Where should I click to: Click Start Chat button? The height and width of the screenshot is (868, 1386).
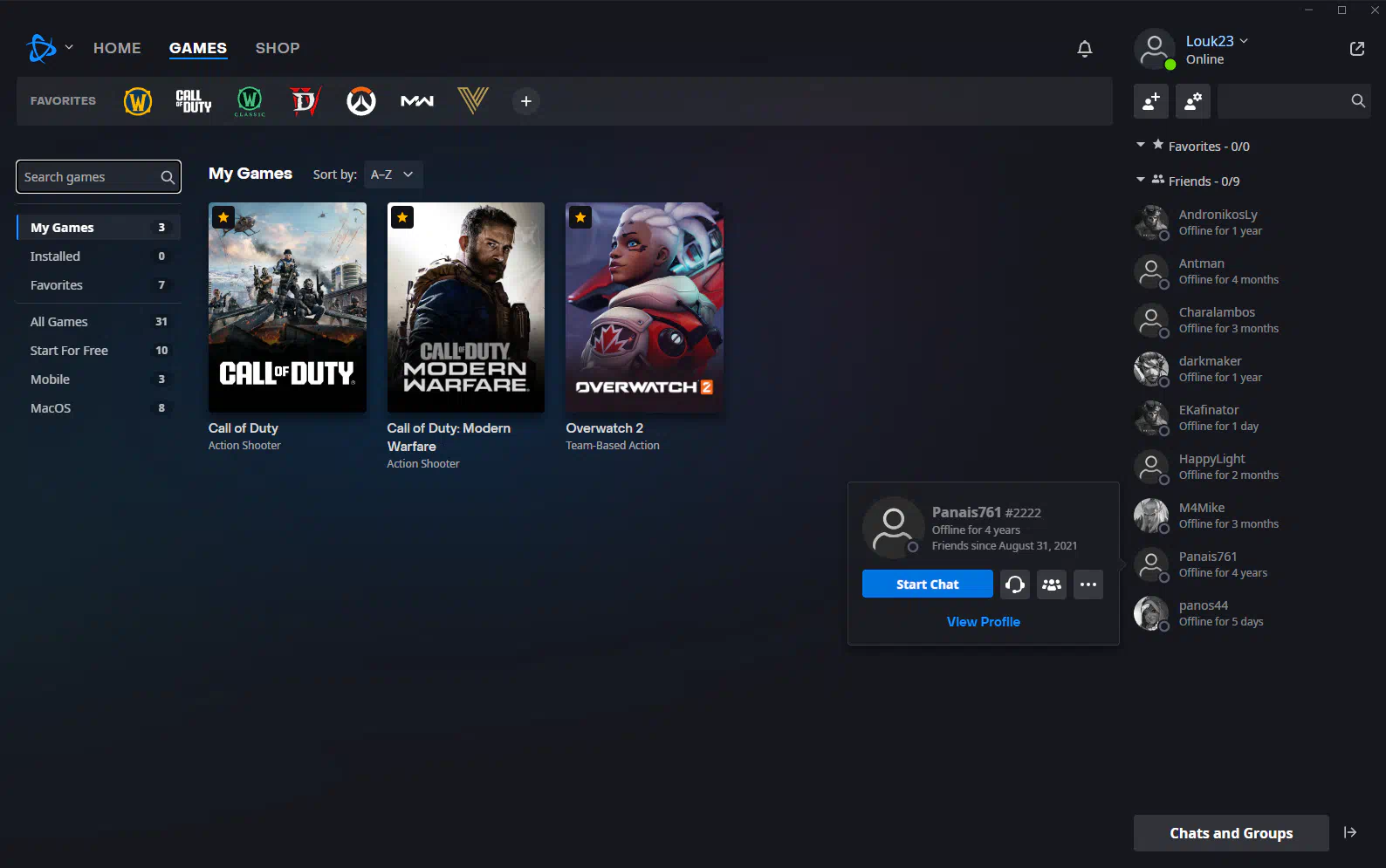point(927,584)
